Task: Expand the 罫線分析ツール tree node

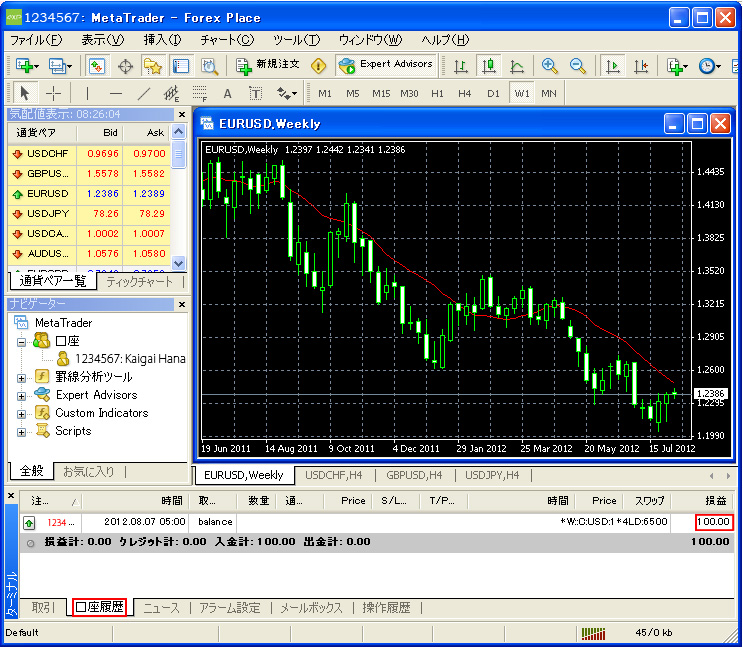Action: pos(21,378)
